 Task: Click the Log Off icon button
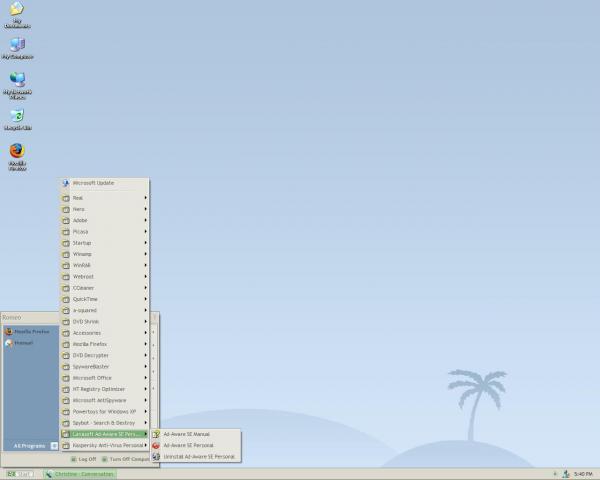[x=74, y=459]
